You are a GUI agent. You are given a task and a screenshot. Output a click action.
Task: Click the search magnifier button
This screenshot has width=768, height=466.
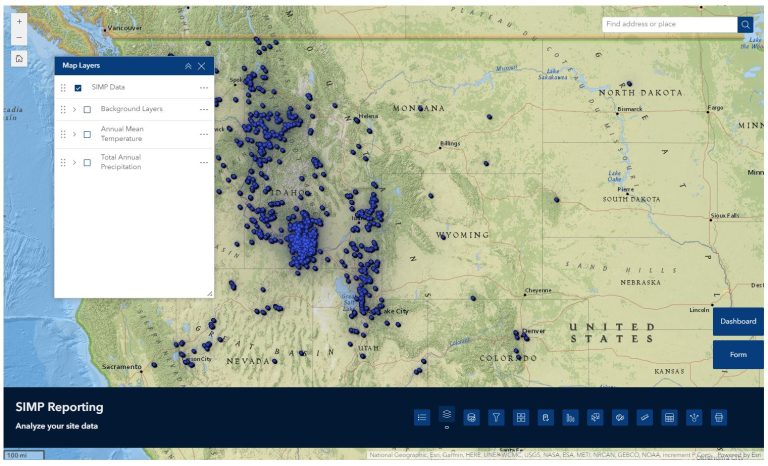pos(746,24)
